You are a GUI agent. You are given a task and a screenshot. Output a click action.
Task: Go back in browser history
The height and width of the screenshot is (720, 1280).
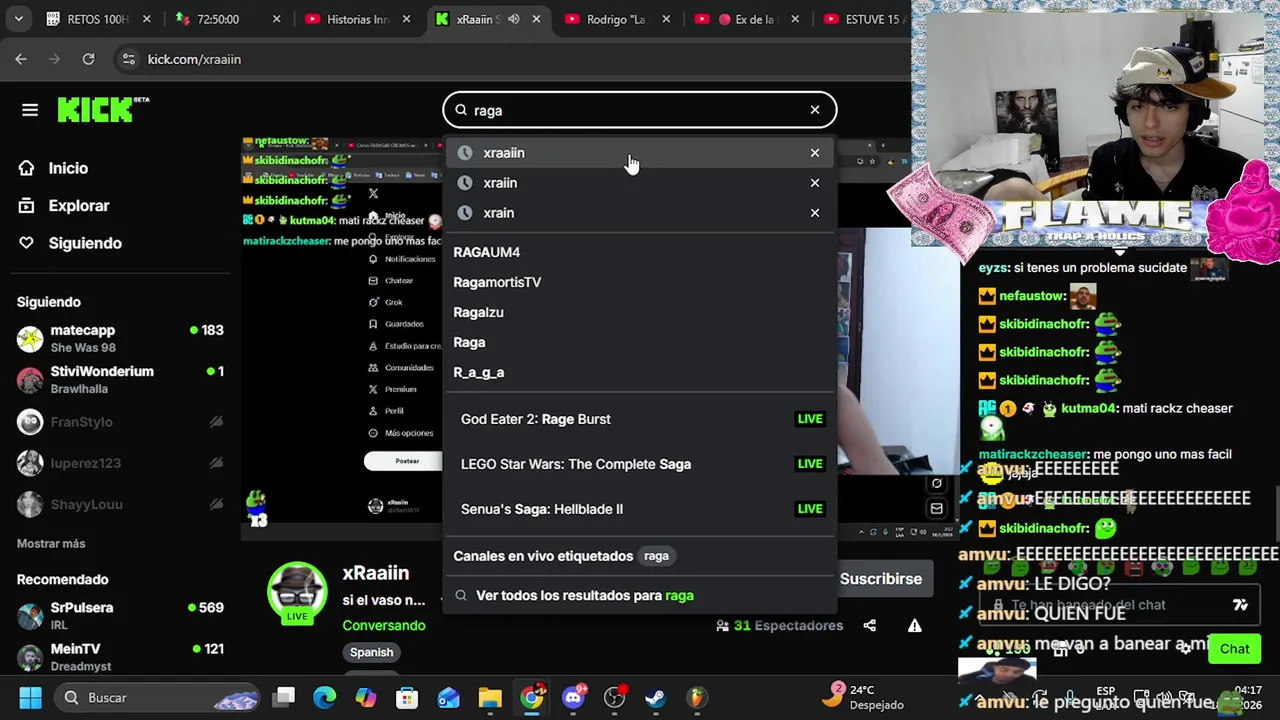[21, 59]
